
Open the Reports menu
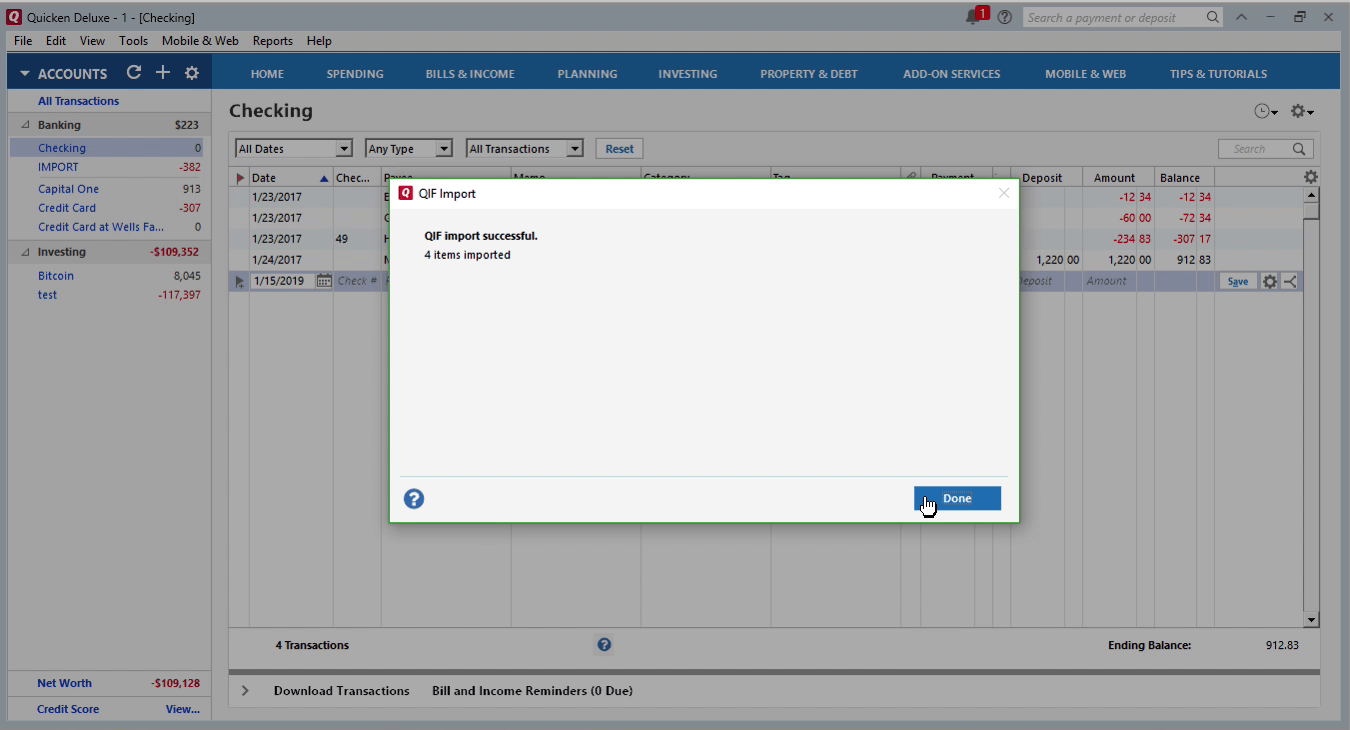pyautogui.click(x=272, y=41)
